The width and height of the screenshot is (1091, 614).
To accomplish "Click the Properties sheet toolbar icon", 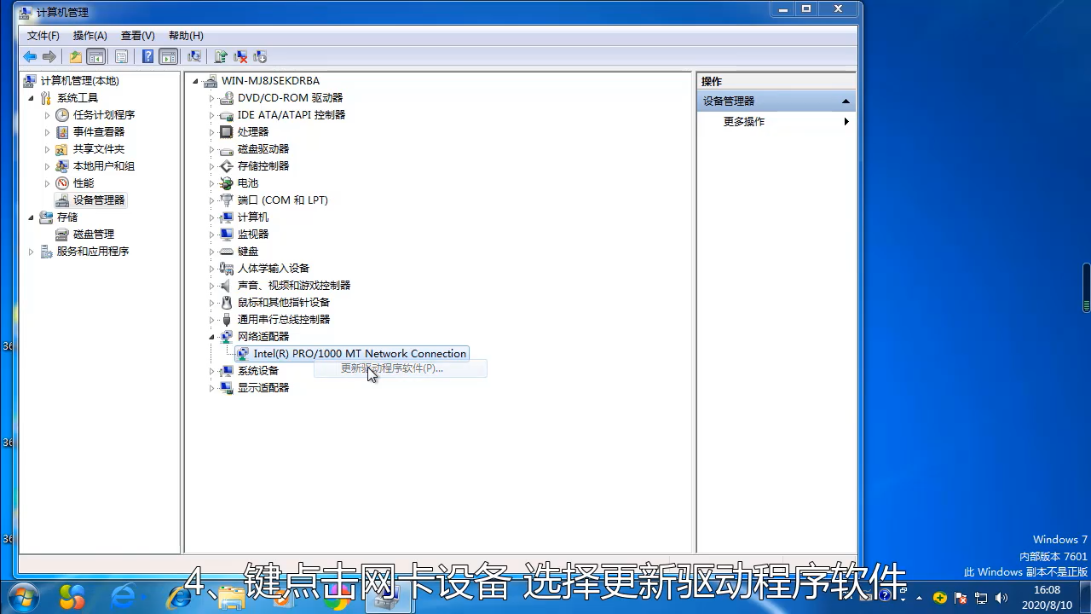I will [121, 57].
